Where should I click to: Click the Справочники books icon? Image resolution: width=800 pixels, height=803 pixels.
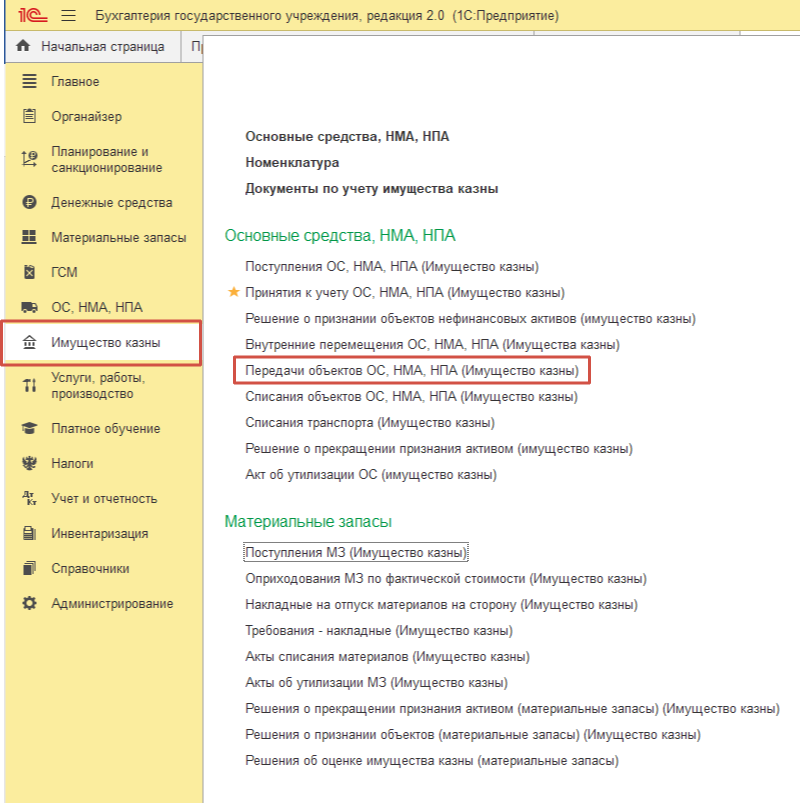click(x=29, y=568)
